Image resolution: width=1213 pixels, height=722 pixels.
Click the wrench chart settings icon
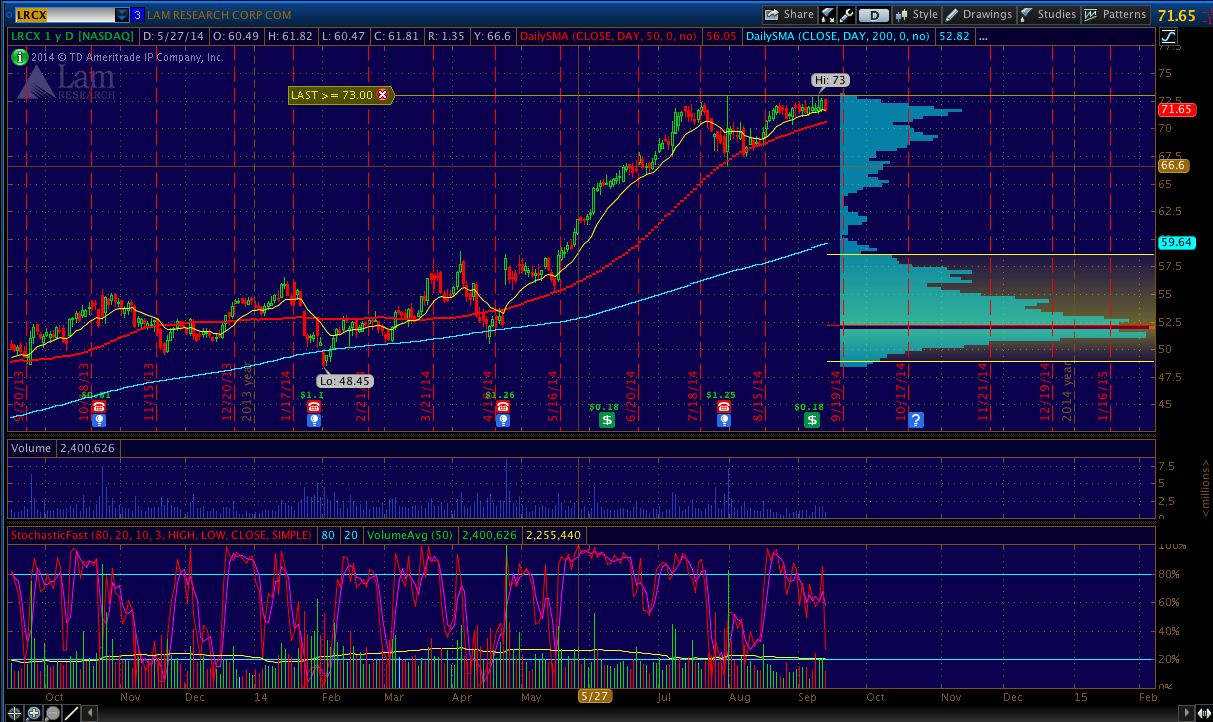point(846,15)
